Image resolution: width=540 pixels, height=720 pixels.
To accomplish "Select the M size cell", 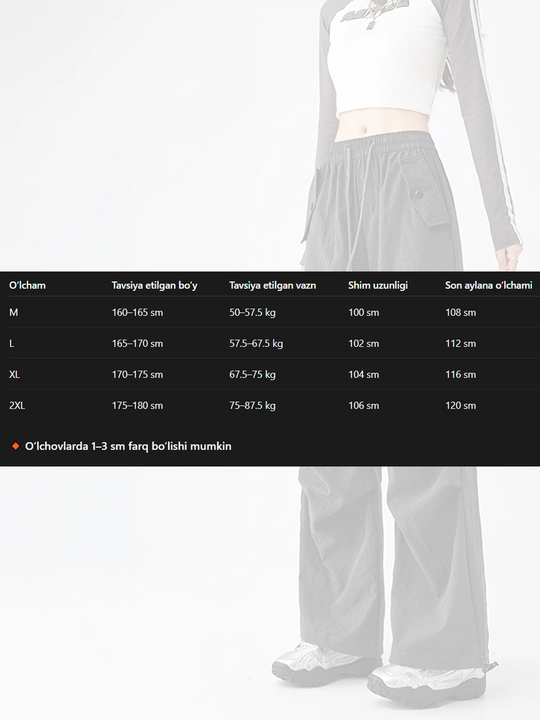I will click(x=13, y=312).
